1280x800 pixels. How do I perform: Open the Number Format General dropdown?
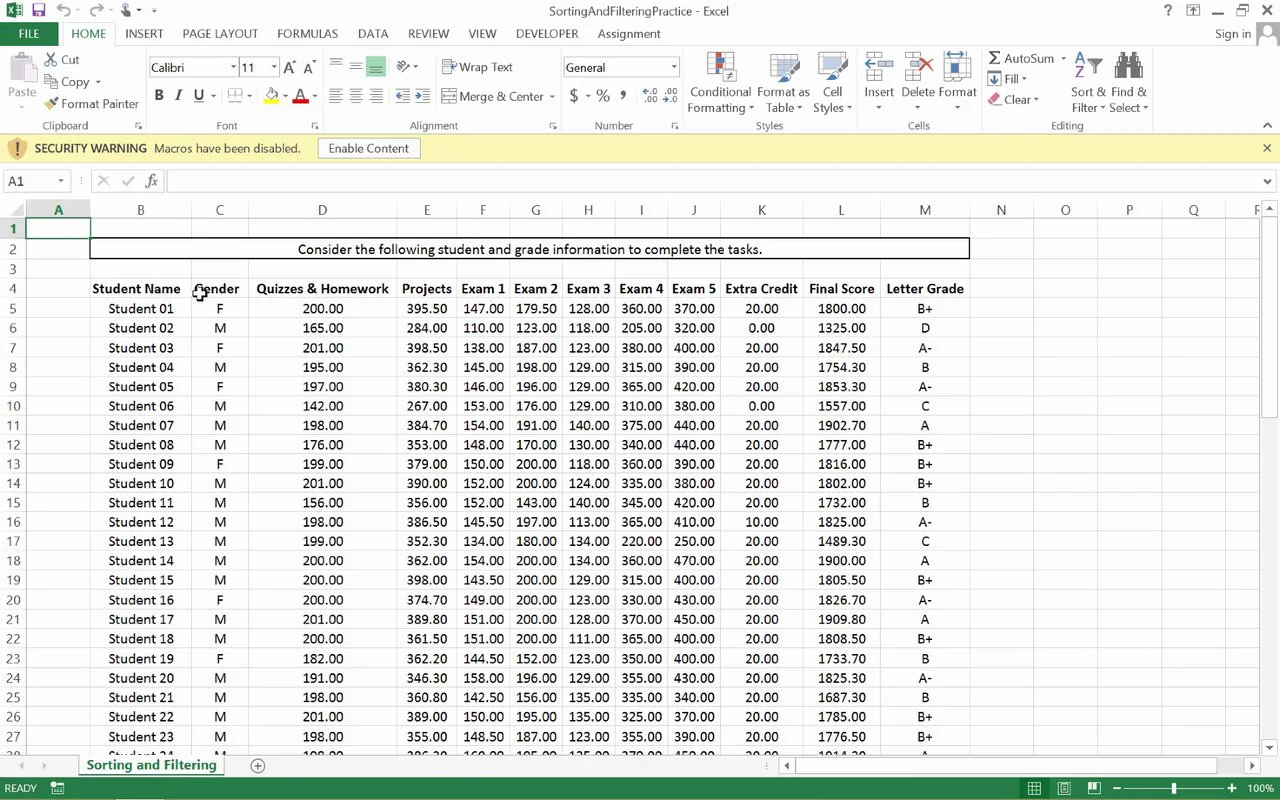pyautogui.click(x=673, y=68)
